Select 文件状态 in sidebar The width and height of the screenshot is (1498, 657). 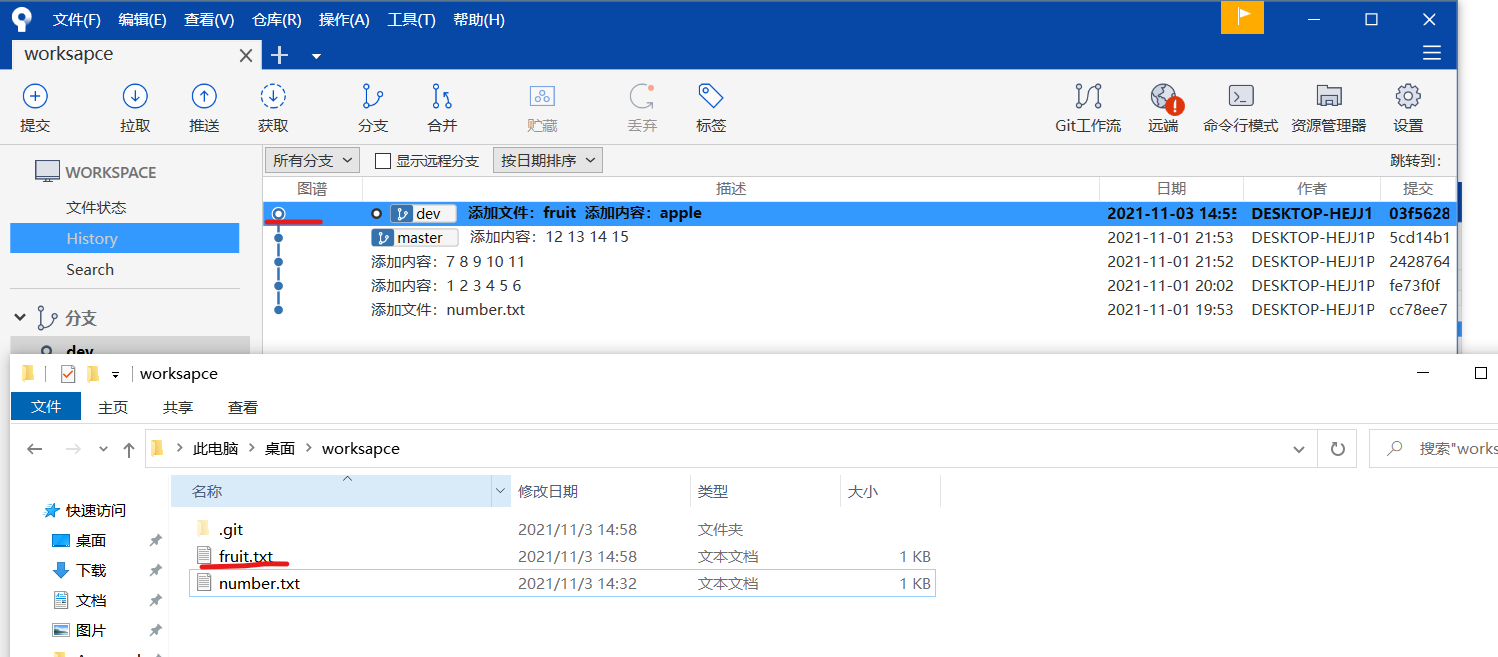pos(96,207)
